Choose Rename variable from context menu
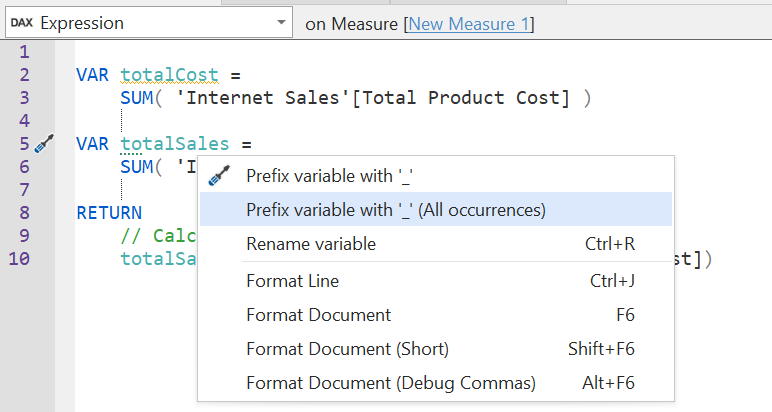772x412 pixels. (x=311, y=244)
